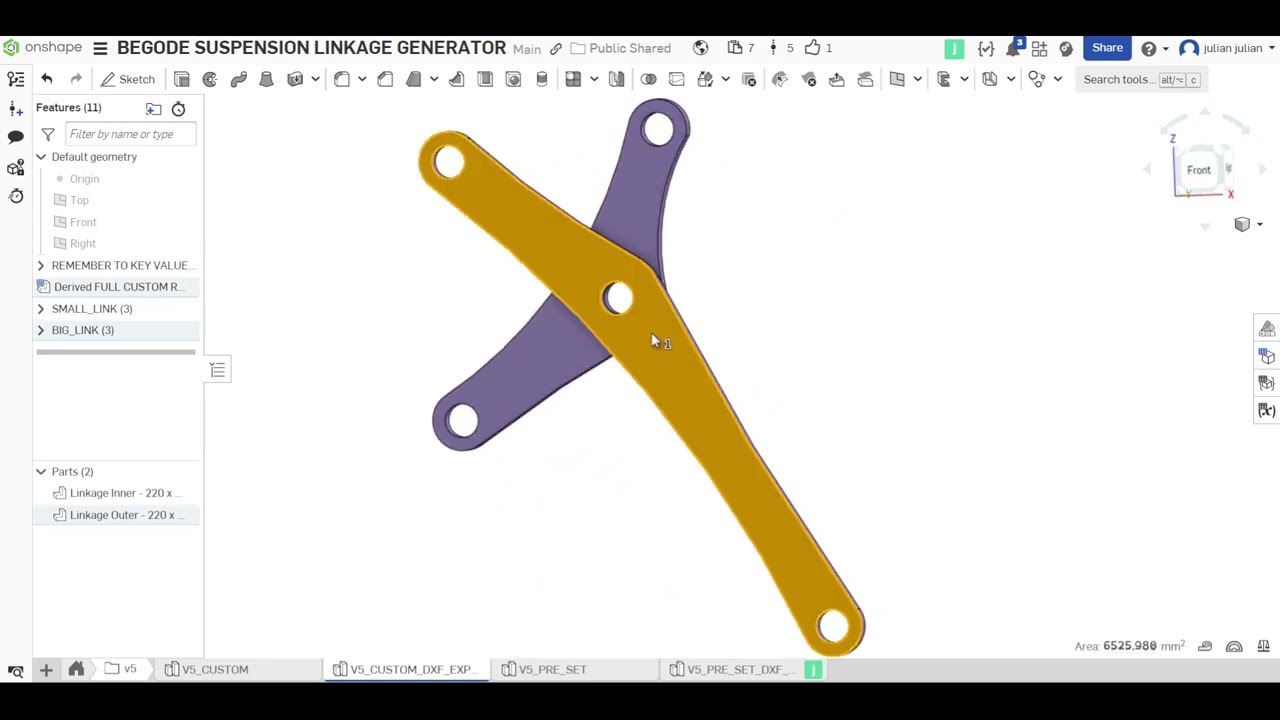
Task: Click the rollback history clock icon in Features header
Action: click(179, 108)
